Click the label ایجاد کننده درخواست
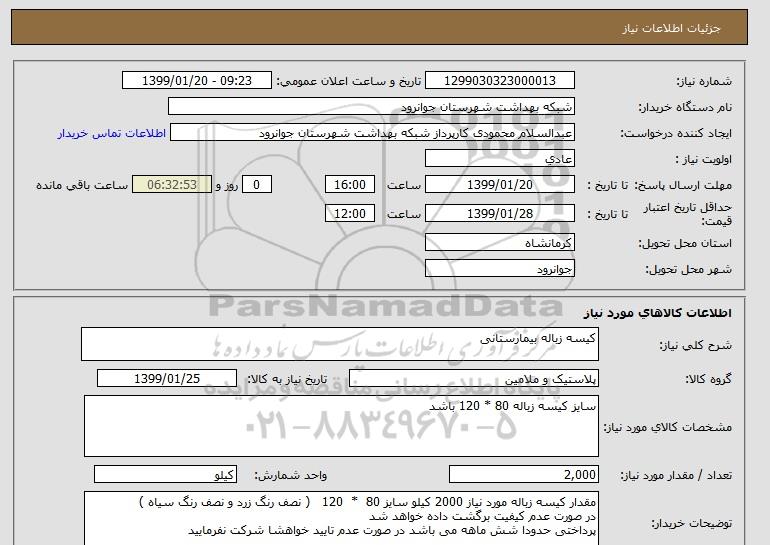This screenshot has height=545, width=770. click(676, 133)
